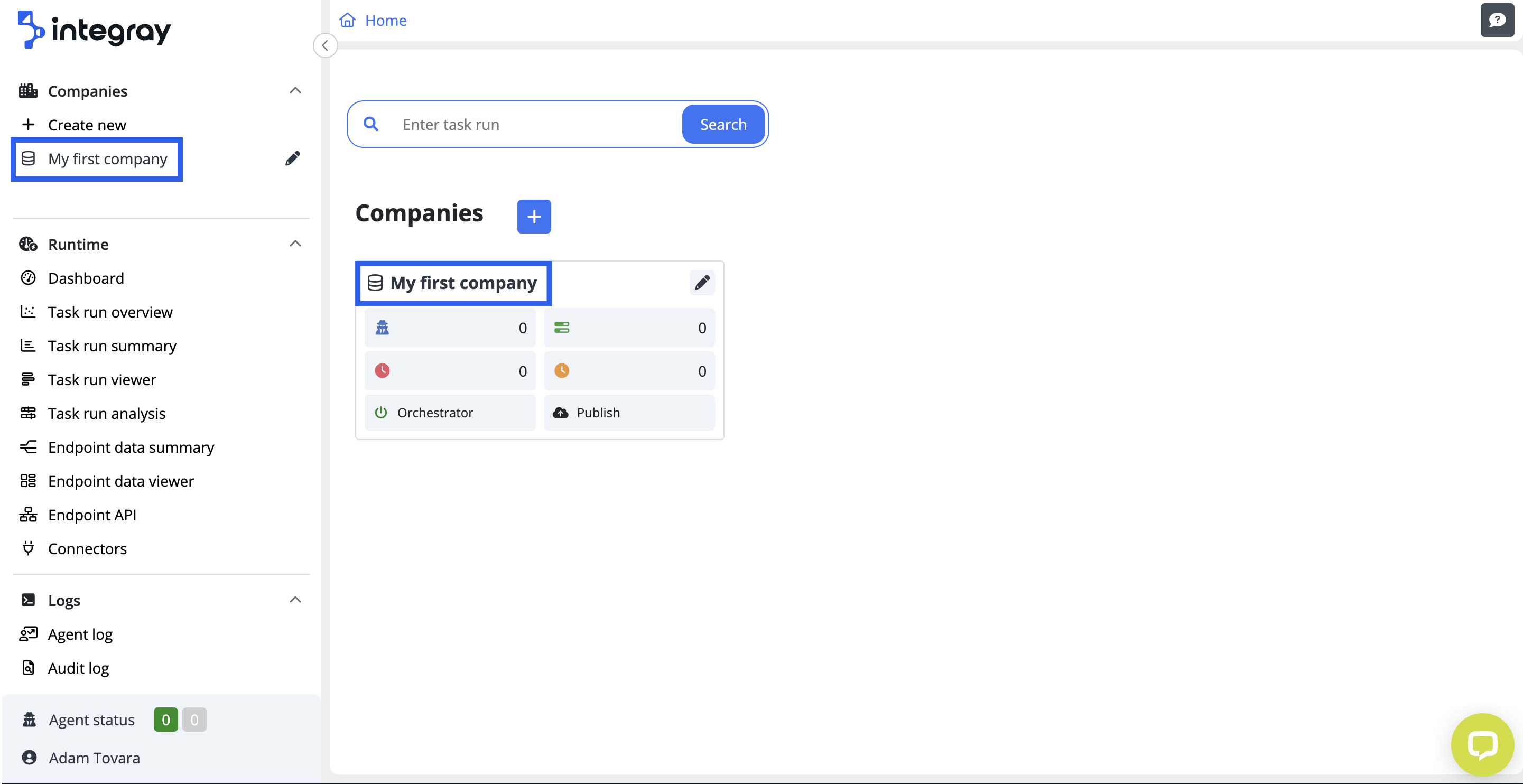Click the Home breadcrumb icon
1523x784 pixels.
(347, 21)
